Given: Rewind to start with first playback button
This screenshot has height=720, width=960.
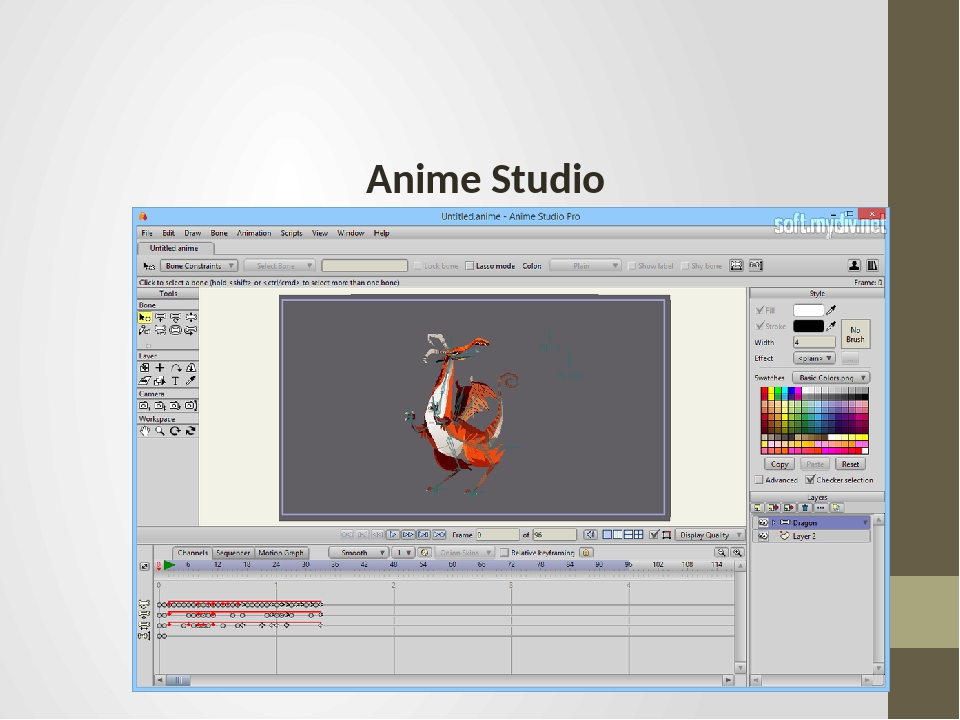Looking at the screenshot, I should tap(347, 534).
